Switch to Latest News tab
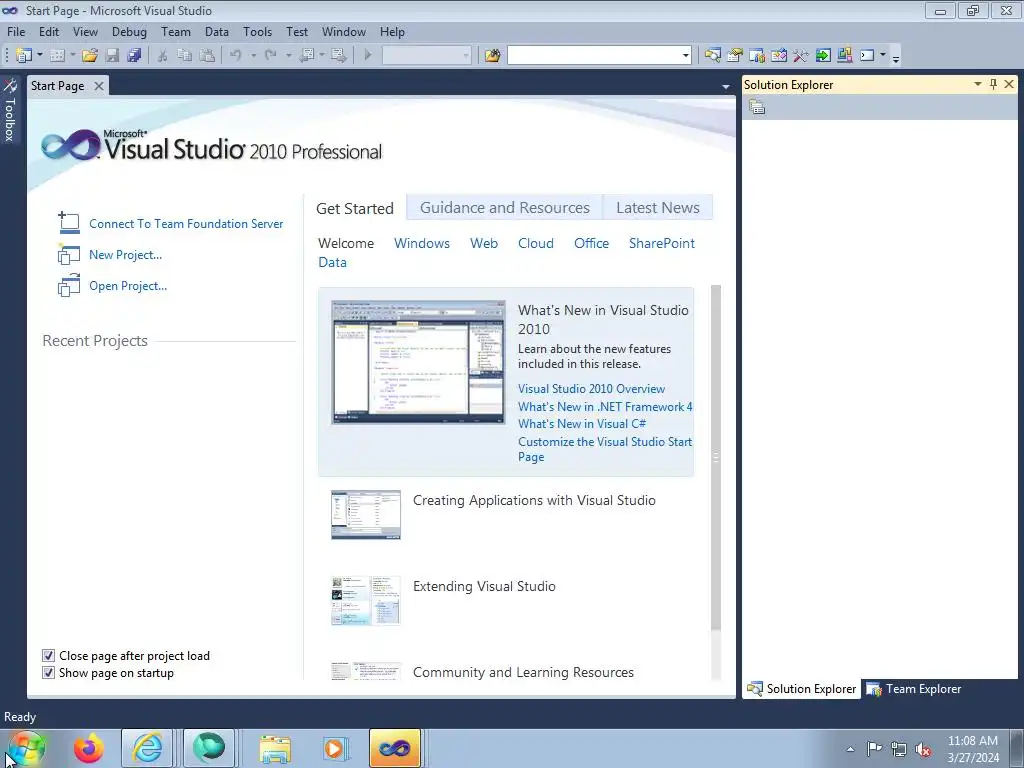 coord(658,208)
